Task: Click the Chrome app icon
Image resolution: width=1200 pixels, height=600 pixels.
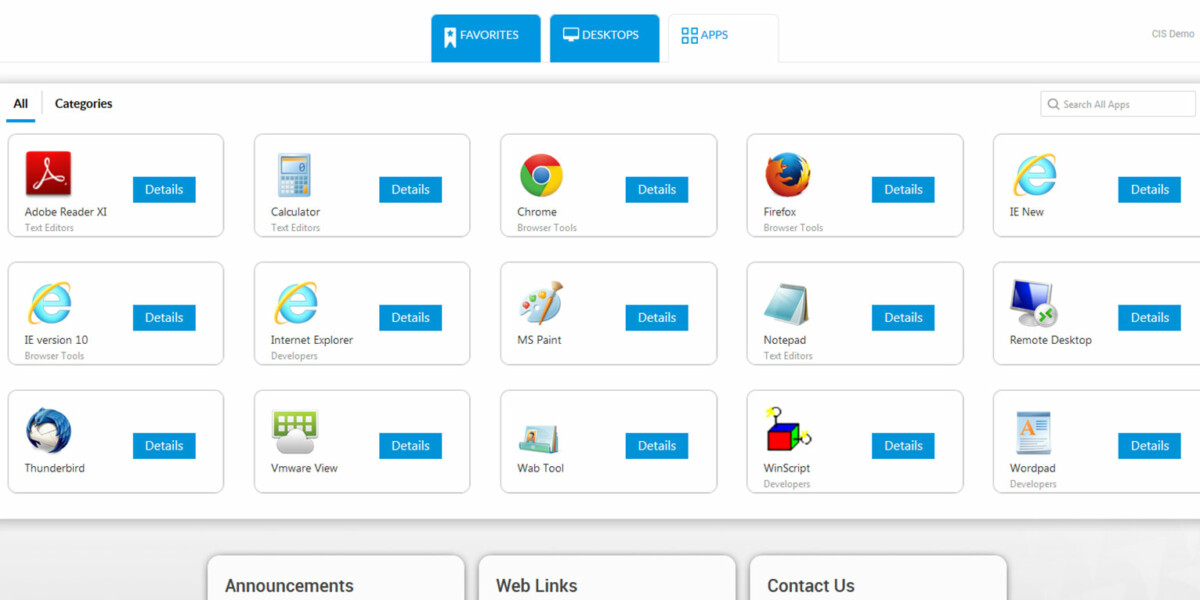Action: coord(541,175)
